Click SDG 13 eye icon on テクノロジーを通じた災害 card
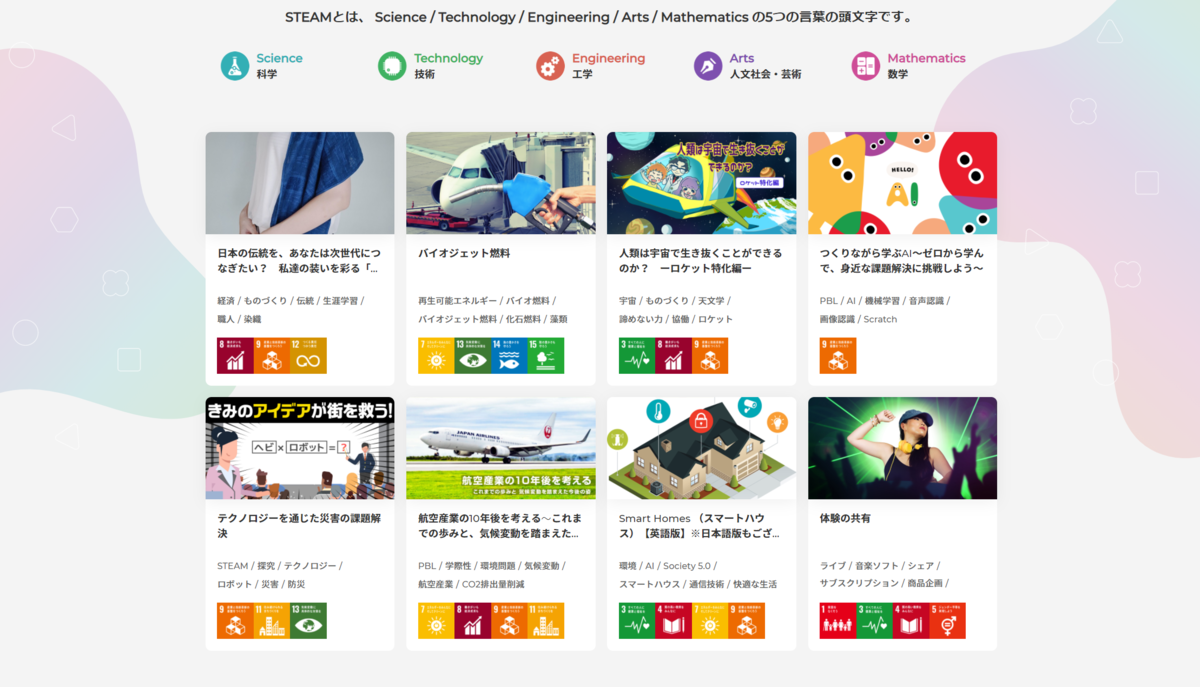 pyautogui.click(x=309, y=620)
